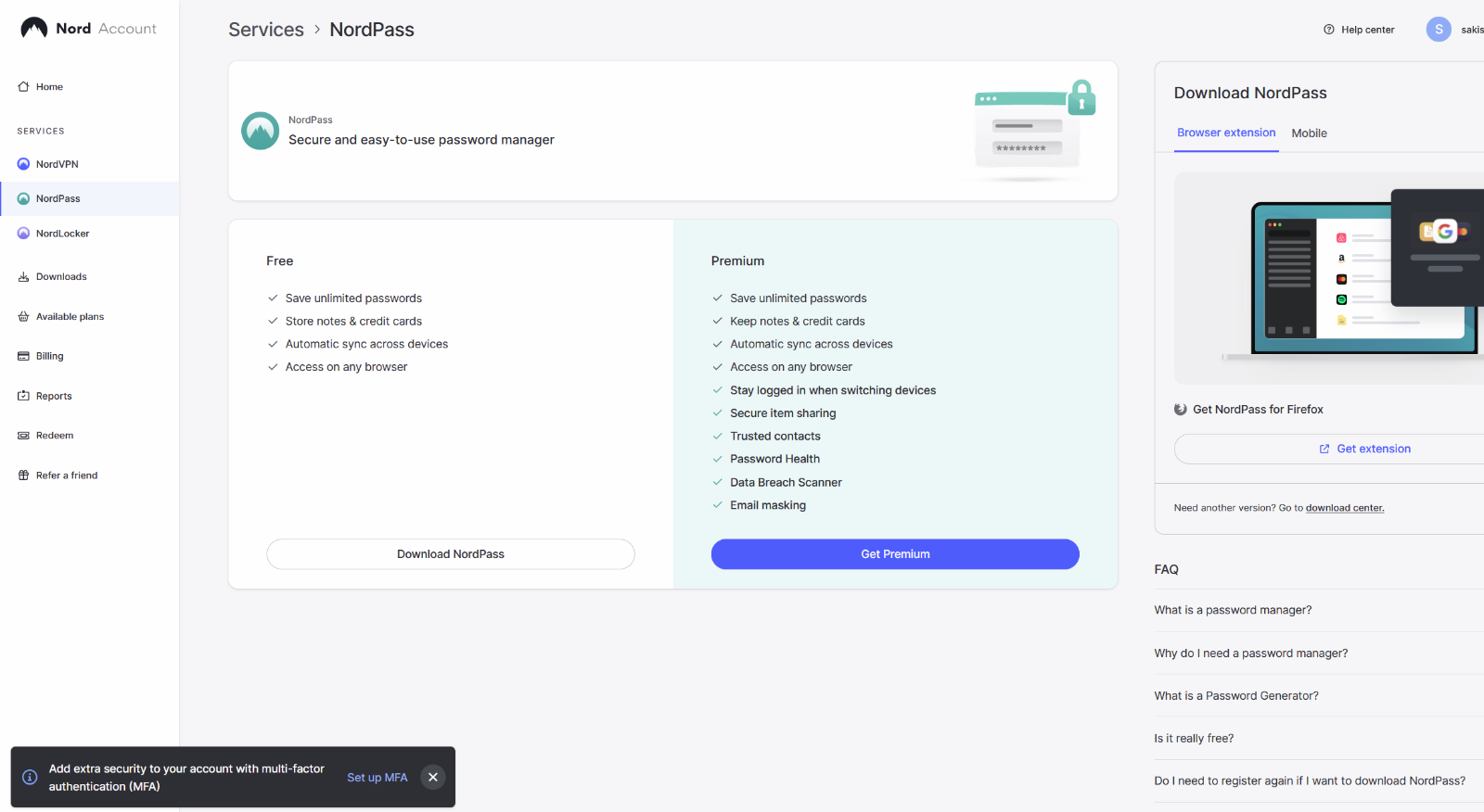
Task: Click the Nord Account logo
Action: coord(88,29)
